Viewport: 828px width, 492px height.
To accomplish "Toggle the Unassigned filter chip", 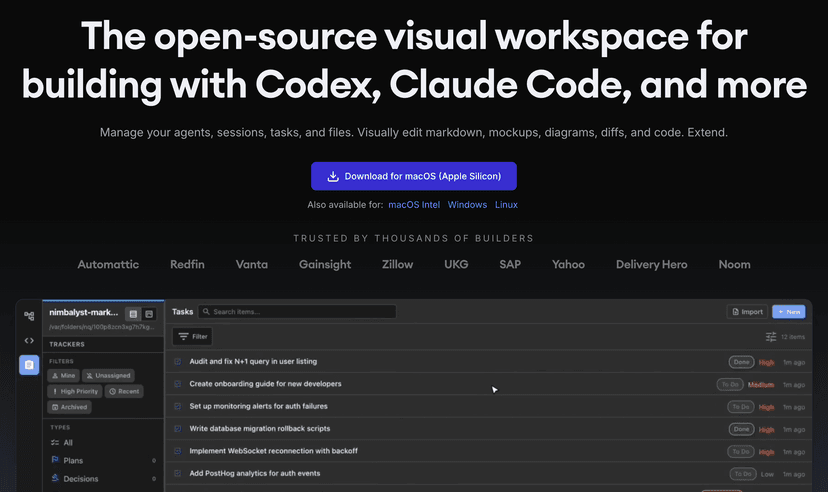I will [108, 376].
